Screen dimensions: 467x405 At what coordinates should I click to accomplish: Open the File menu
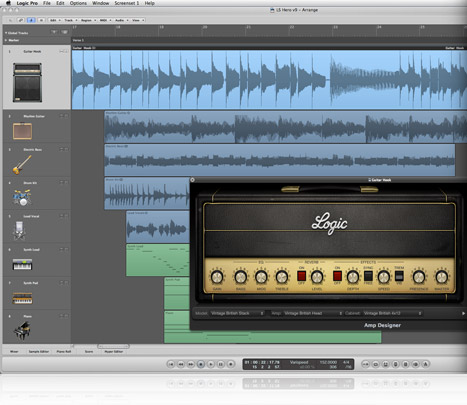tap(47, 3)
